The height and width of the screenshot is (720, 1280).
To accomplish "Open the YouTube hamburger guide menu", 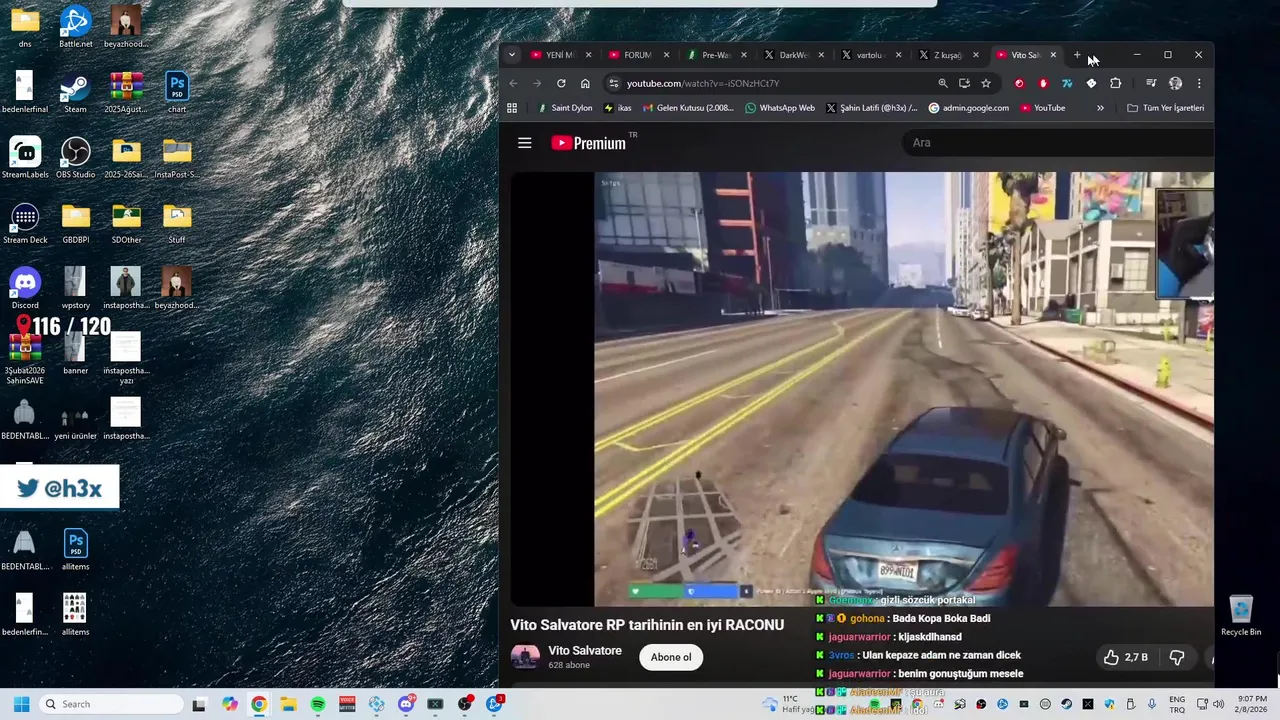I will [524, 143].
